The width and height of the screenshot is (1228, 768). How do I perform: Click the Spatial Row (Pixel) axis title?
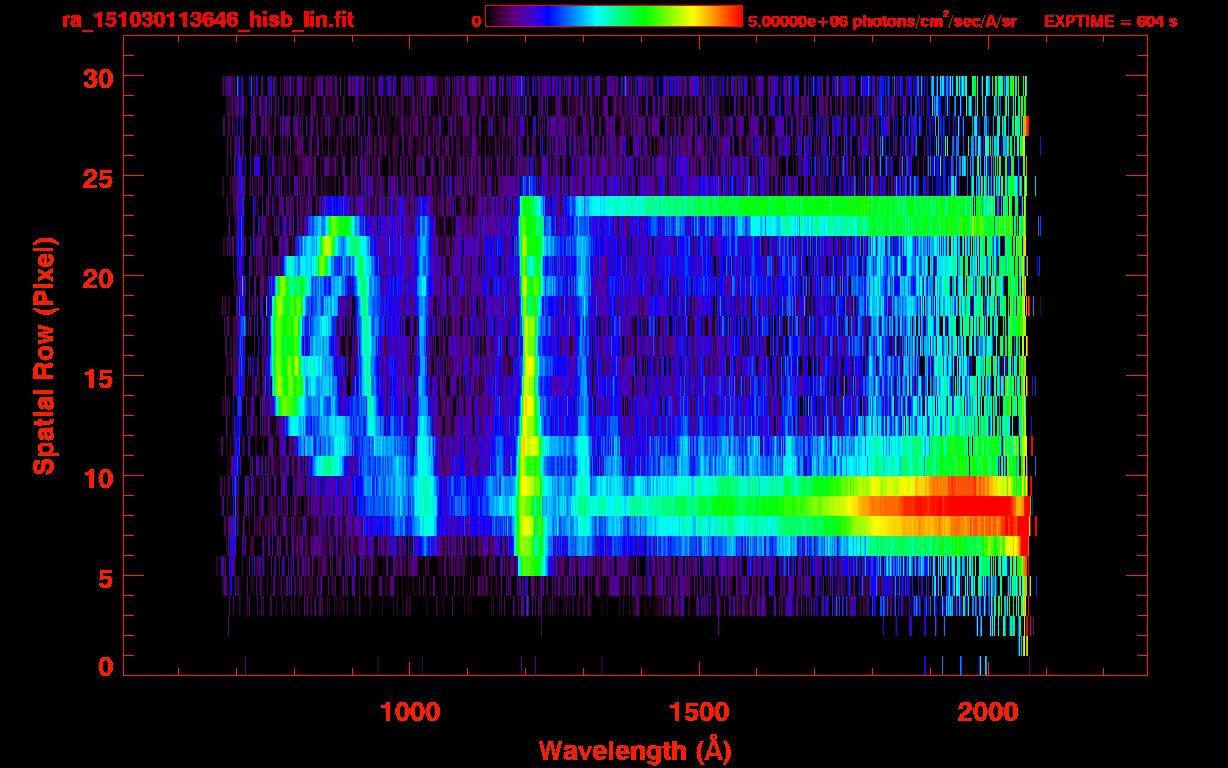(x=44, y=356)
